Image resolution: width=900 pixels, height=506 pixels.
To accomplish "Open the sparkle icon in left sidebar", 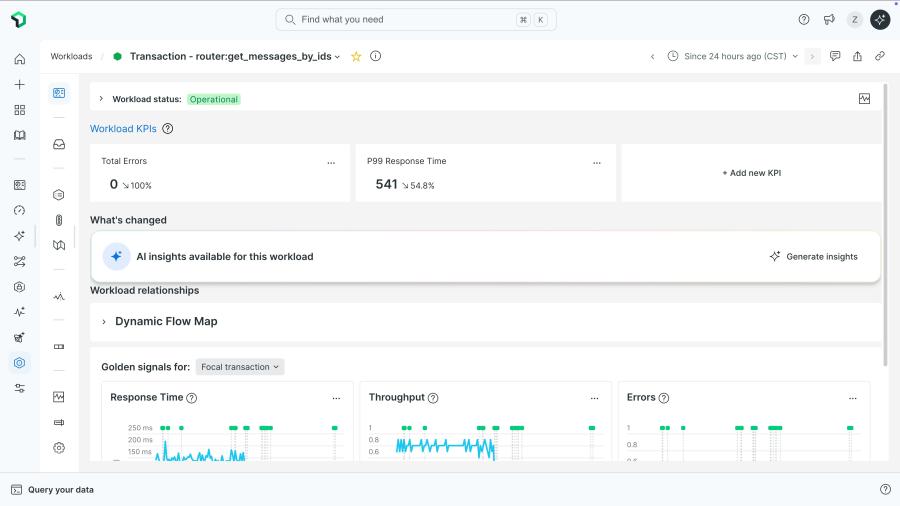I will (20, 236).
